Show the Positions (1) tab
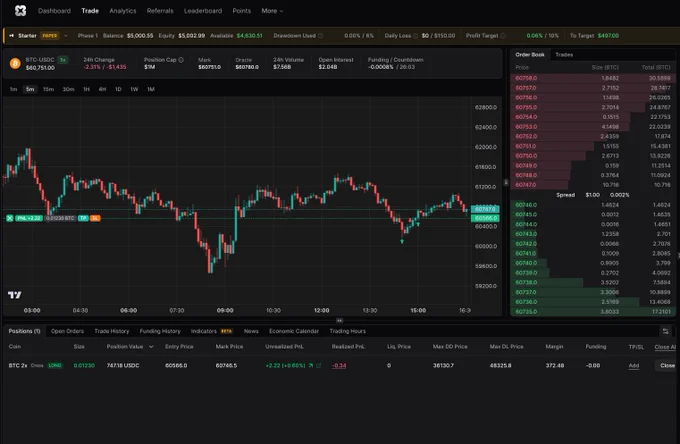Viewport: 680px width, 444px height. pos(24,331)
